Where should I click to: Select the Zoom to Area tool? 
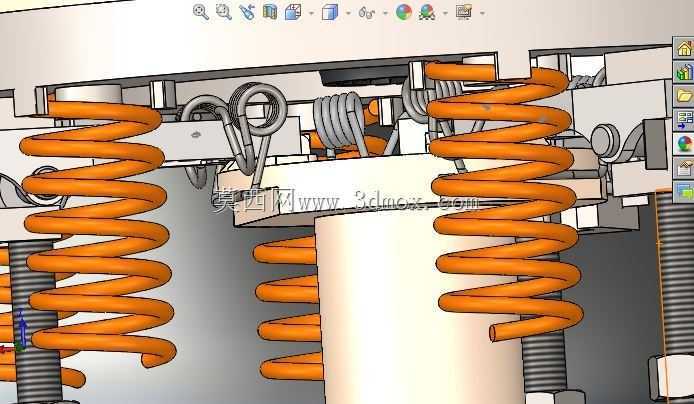pyautogui.click(x=224, y=12)
